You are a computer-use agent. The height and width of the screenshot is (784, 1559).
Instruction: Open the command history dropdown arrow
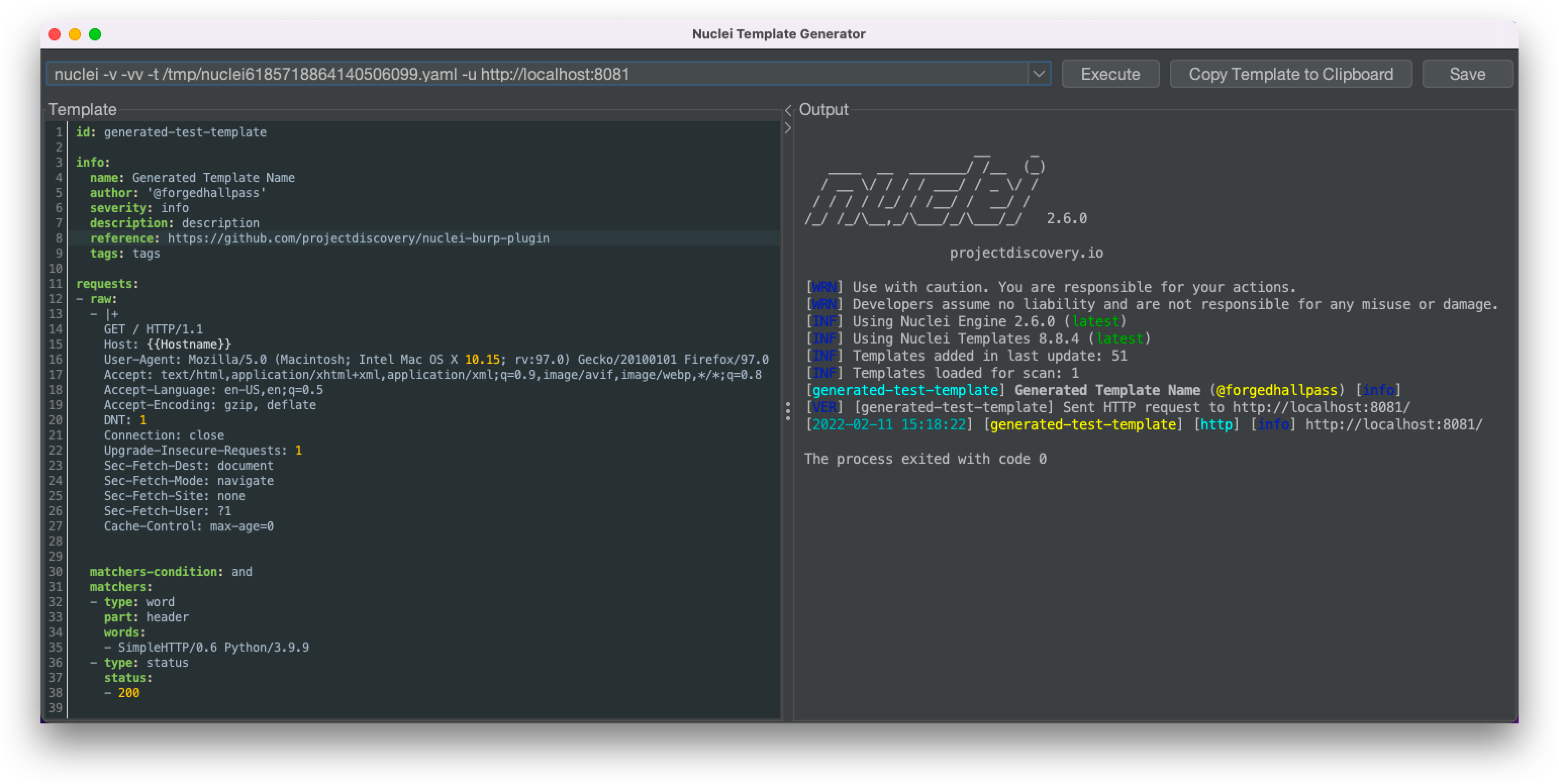tap(1039, 74)
